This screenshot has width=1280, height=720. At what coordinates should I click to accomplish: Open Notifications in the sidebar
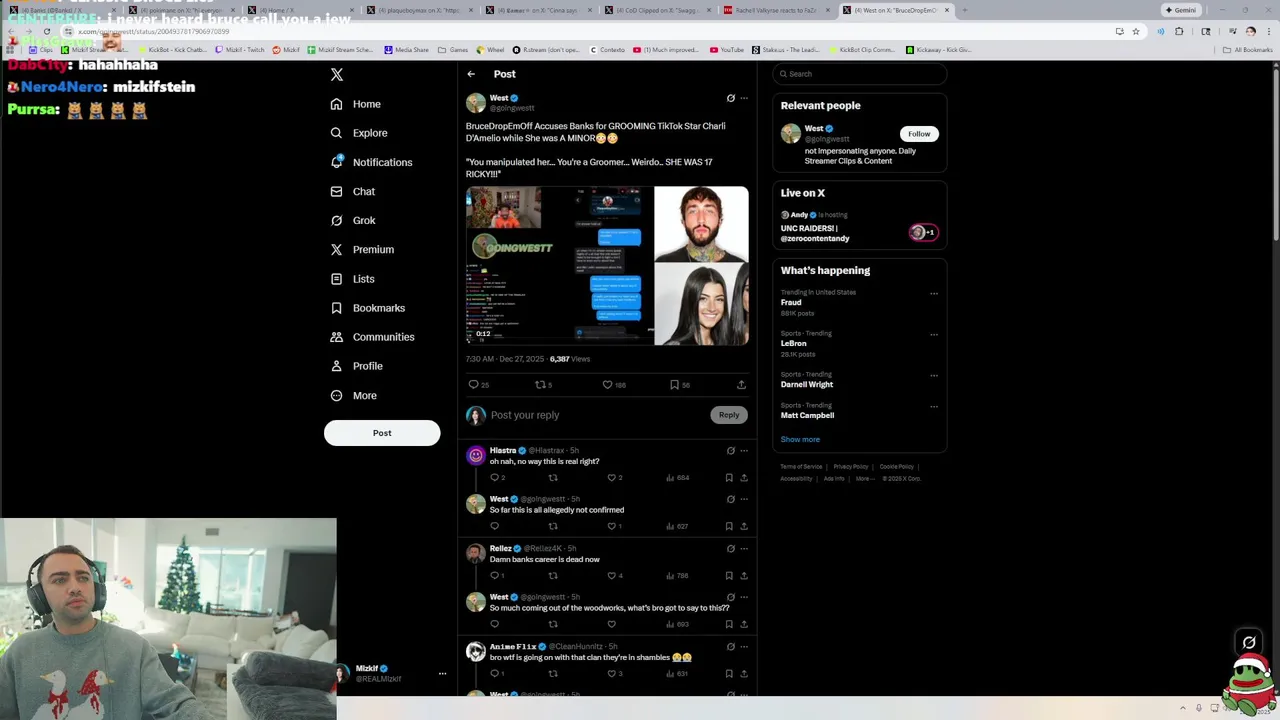pos(370,162)
